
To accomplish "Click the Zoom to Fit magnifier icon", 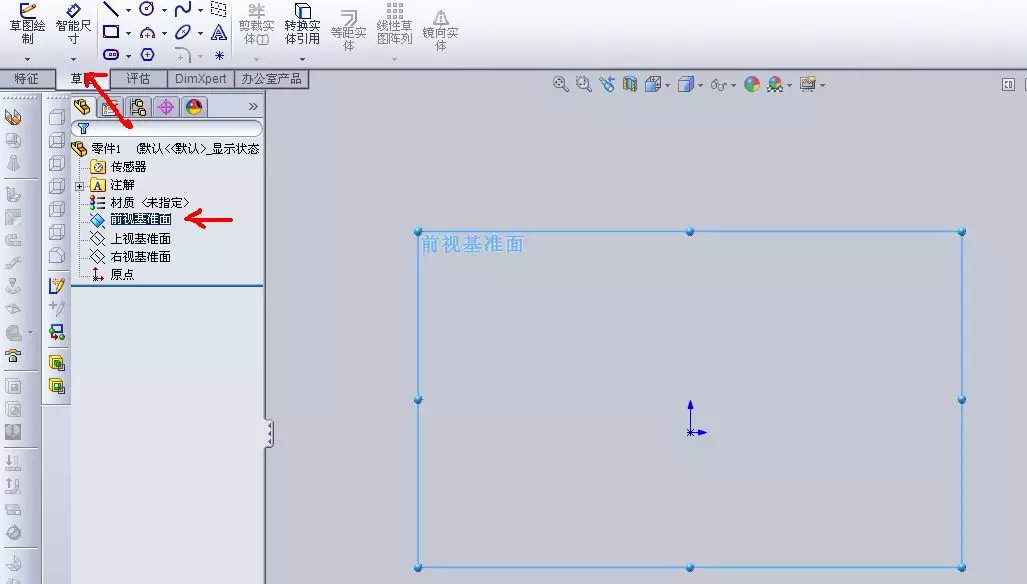I will (x=560, y=84).
